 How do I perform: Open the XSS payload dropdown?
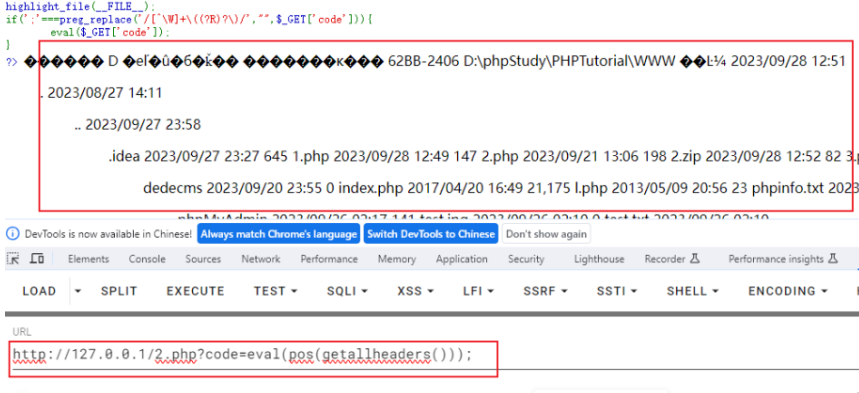pyautogui.click(x=415, y=291)
